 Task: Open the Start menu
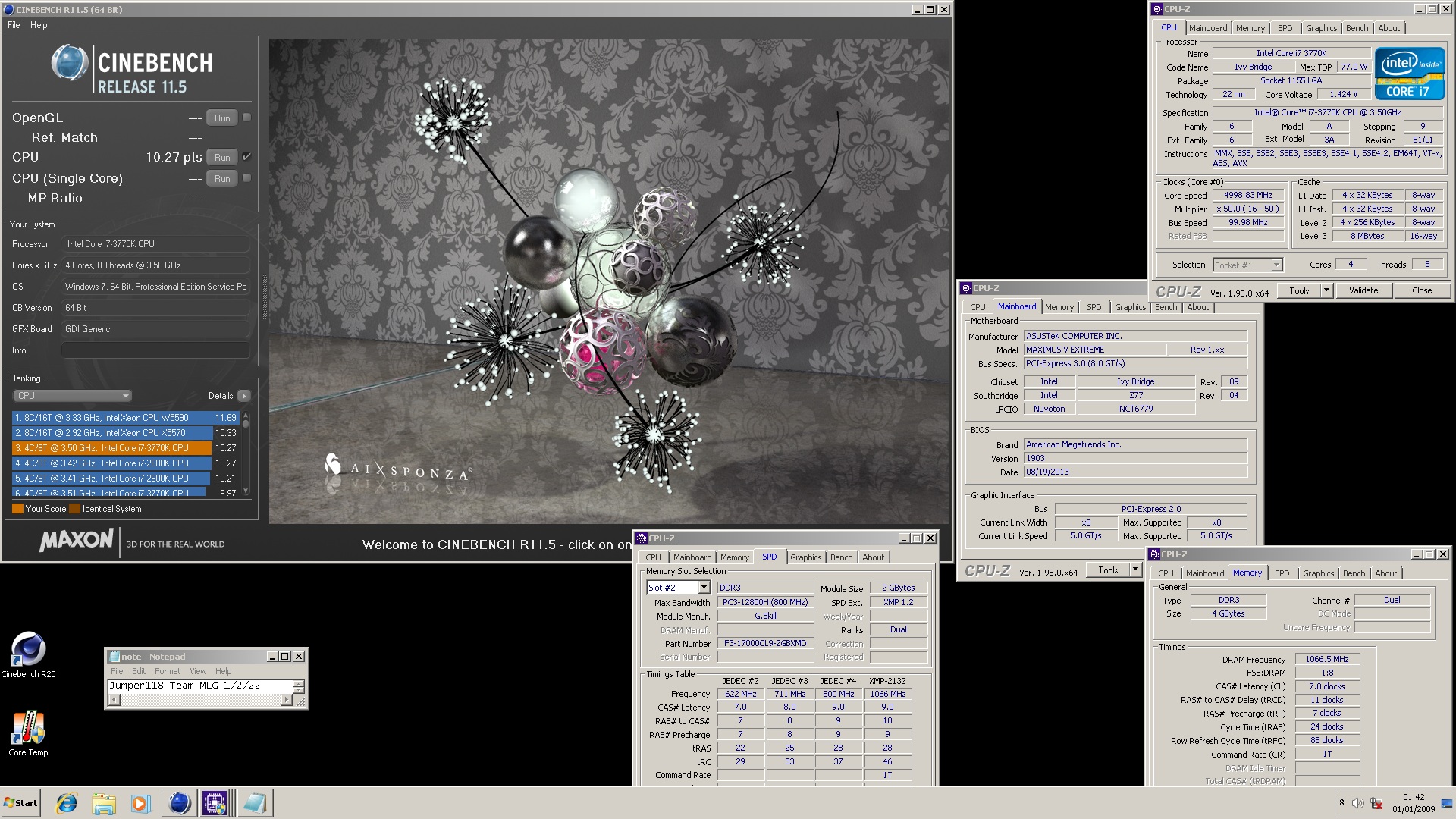click(x=21, y=803)
